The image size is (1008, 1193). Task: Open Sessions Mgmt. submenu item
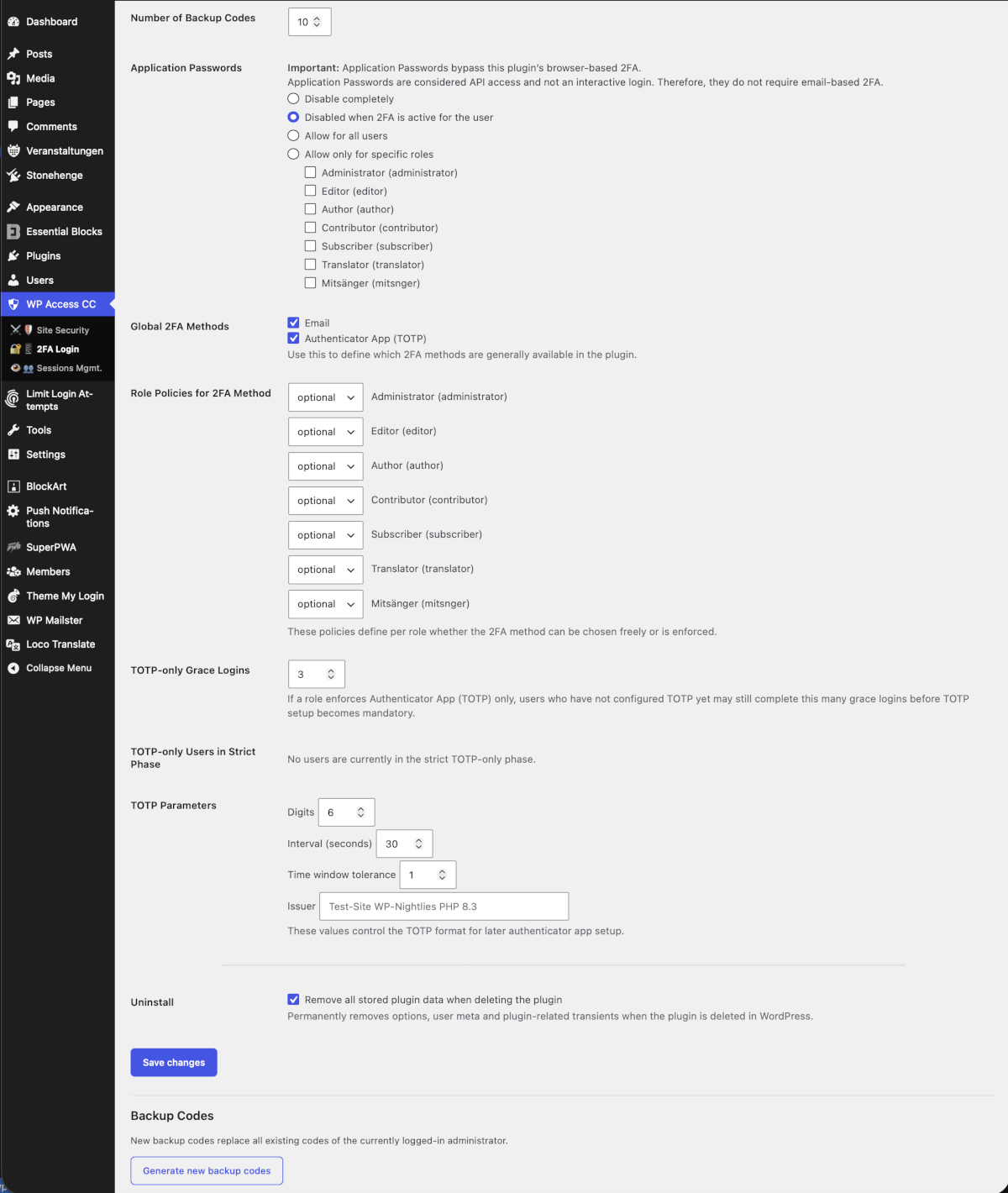click(x=57, y=368)
